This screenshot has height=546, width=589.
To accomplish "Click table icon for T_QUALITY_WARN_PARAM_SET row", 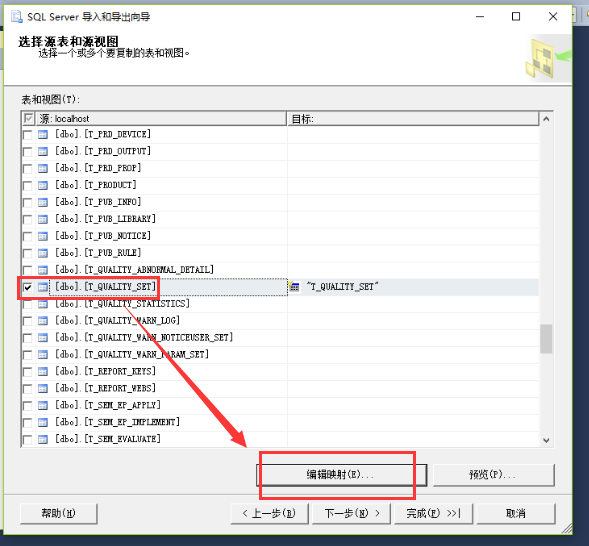I will coord(43,354).
